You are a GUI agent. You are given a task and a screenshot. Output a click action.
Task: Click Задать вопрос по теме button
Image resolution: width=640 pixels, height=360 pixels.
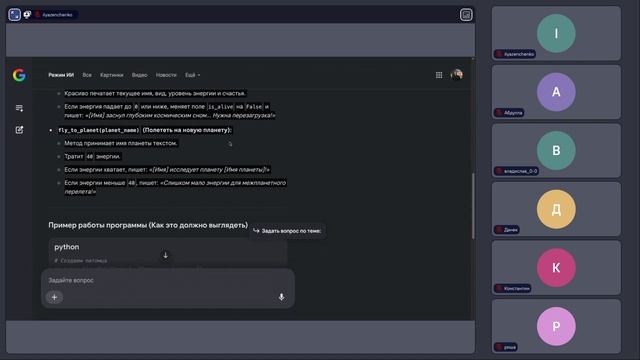click(287, 231)
